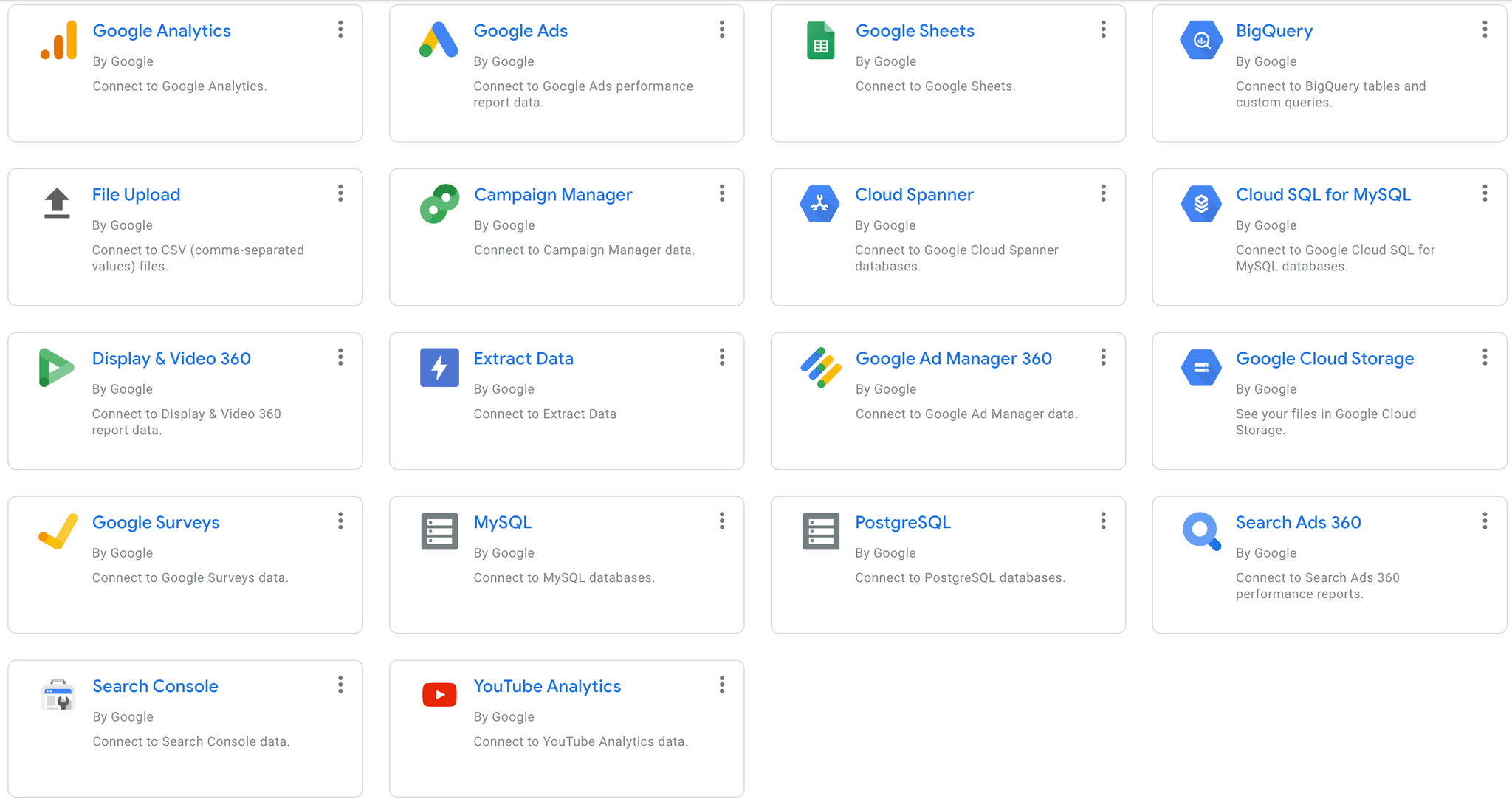Open more options for Google Sheets card

(1103, 30)
